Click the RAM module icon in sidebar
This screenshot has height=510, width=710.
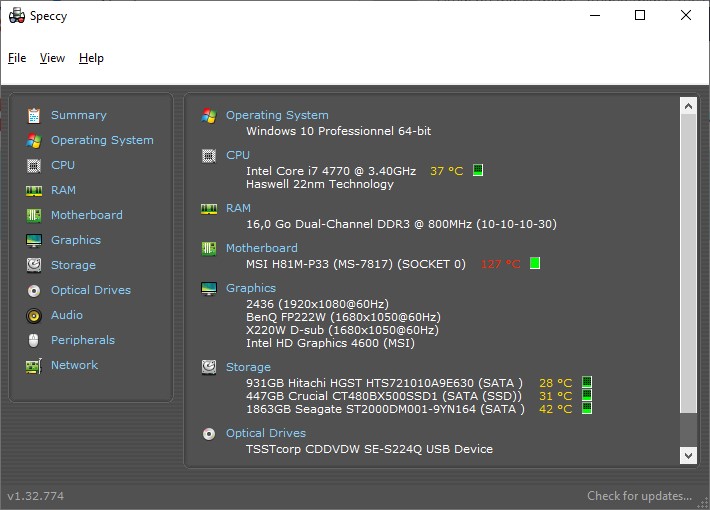[x=34, y=190]
